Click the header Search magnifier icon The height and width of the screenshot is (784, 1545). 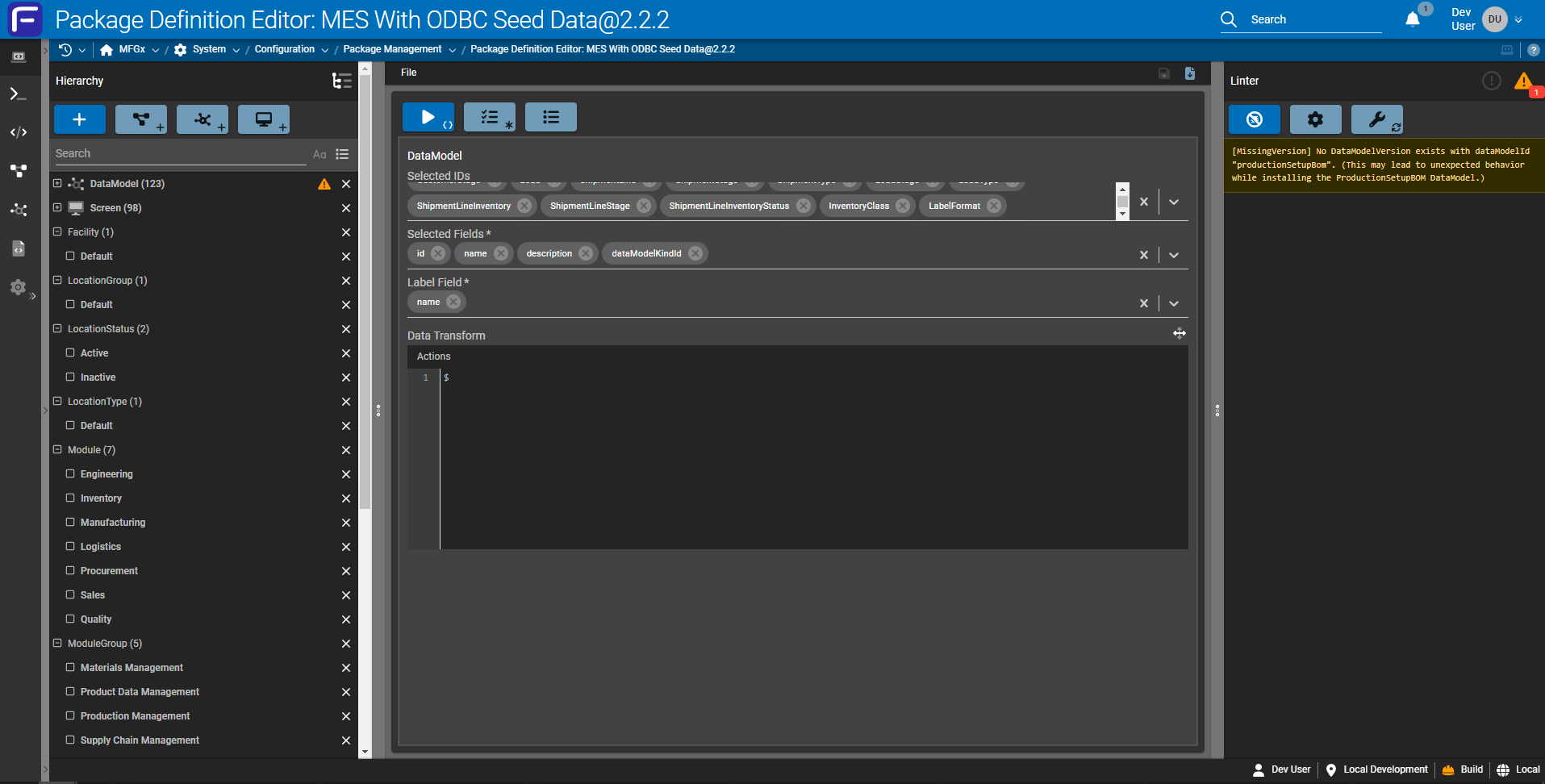(1229, 19)
